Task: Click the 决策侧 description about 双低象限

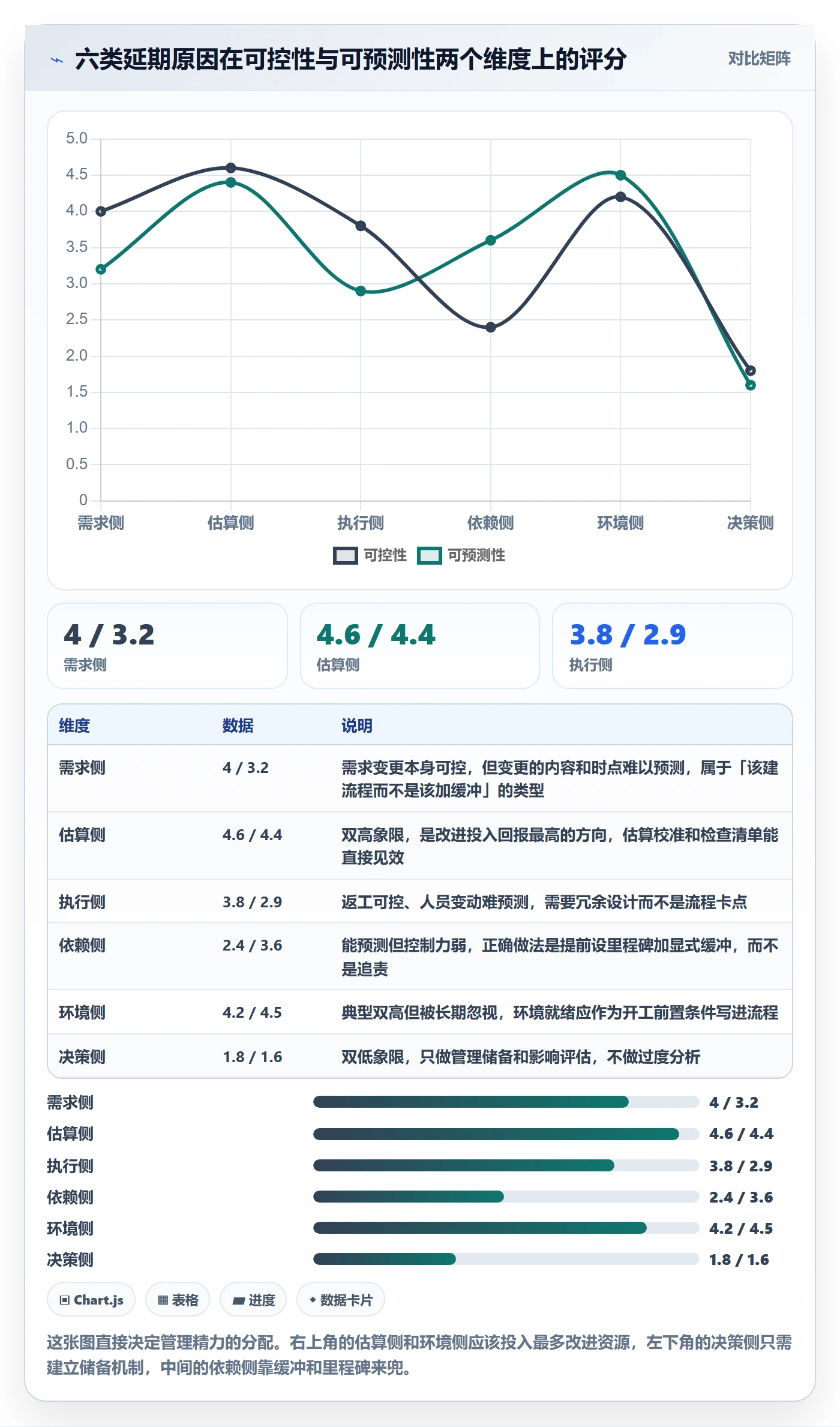Action: pos(521,1057)
